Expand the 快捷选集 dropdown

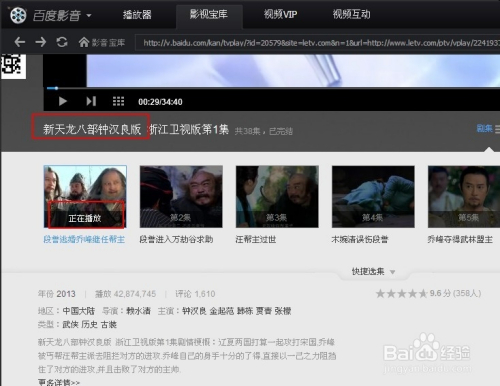373,272
